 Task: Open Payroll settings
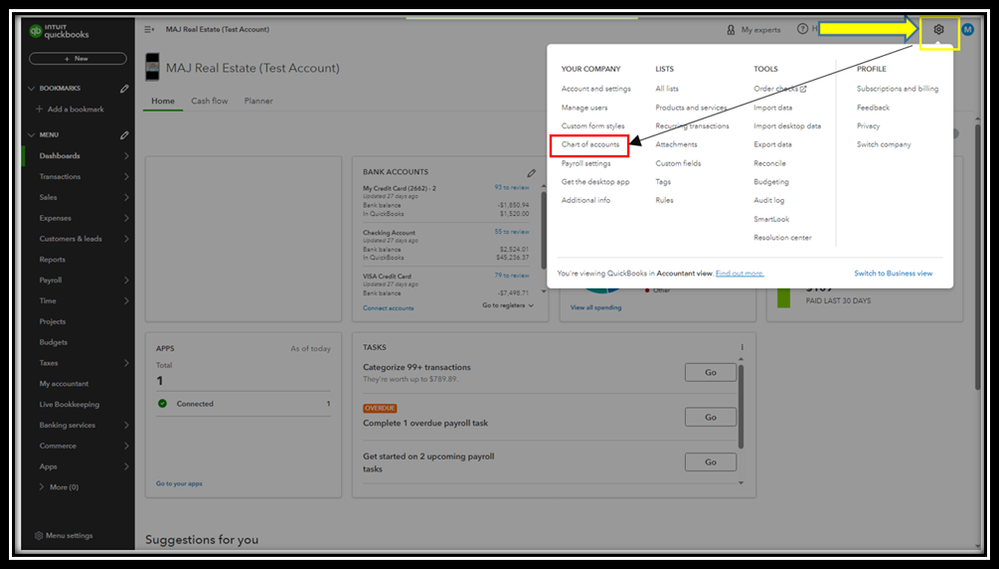[586, 163]
